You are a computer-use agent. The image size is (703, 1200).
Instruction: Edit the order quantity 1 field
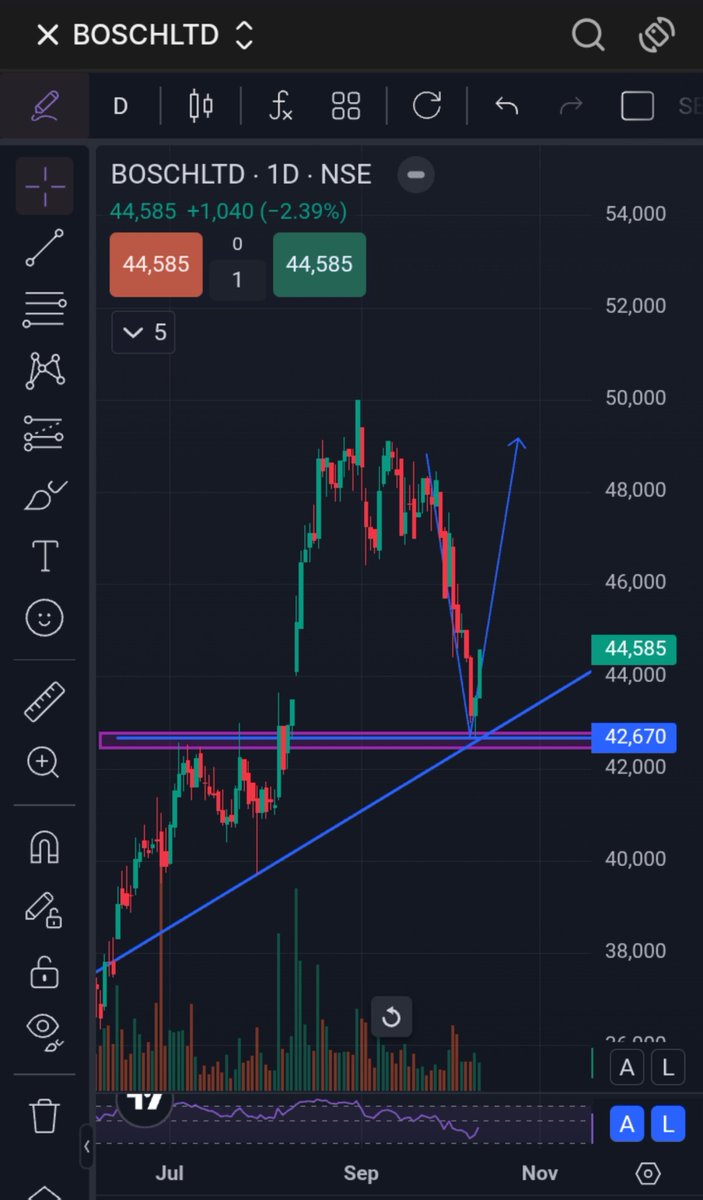point(237,279)
